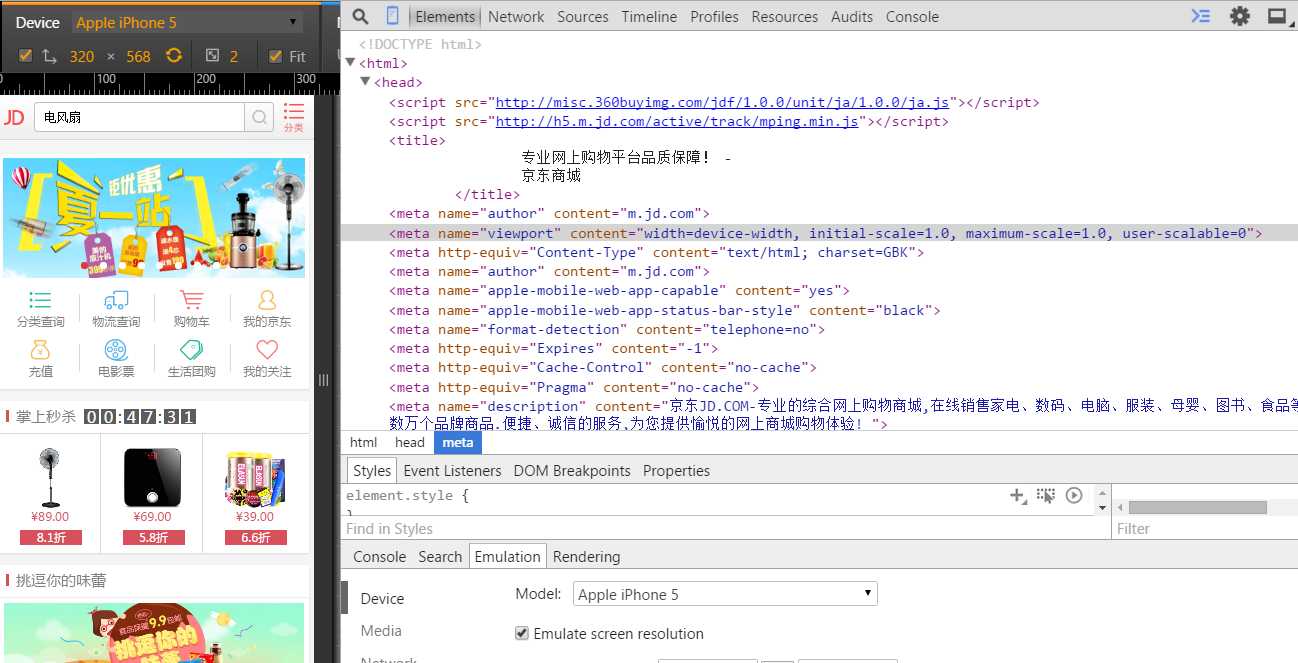Viewport: 1298px width, 663px height.
Task: Open the Audits tab
Action: point(852,16)
